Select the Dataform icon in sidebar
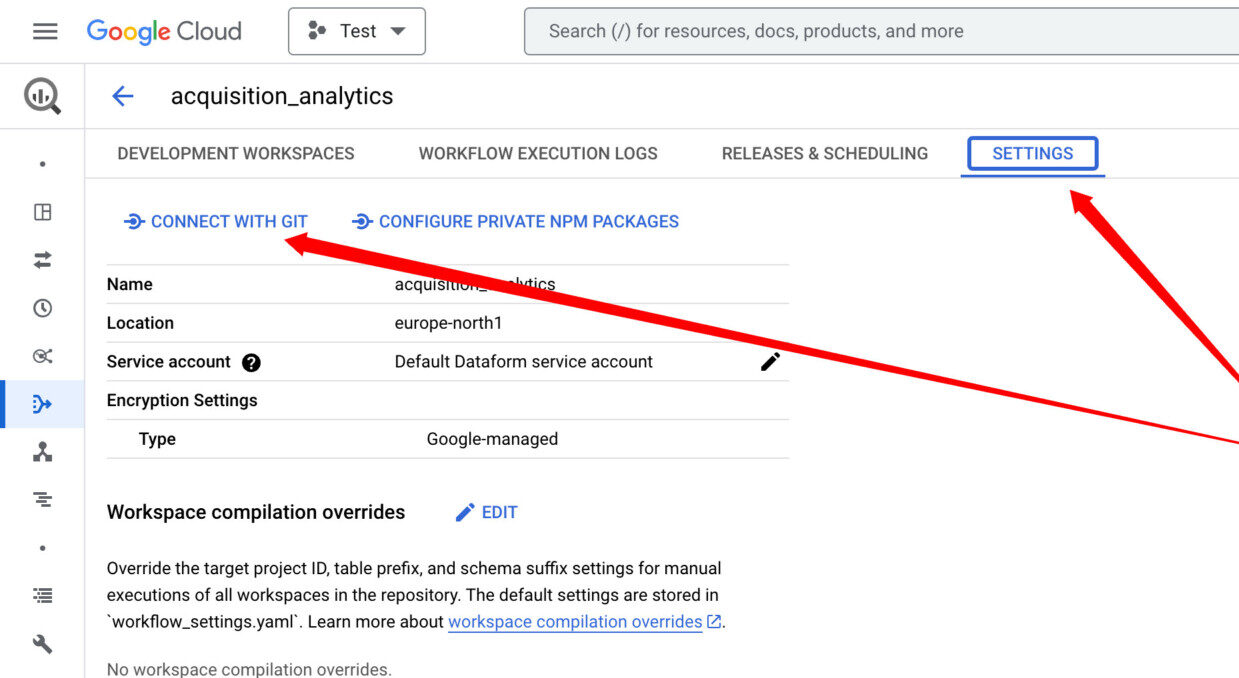This screenshot has width=1239, height=678. pos(42,404)
